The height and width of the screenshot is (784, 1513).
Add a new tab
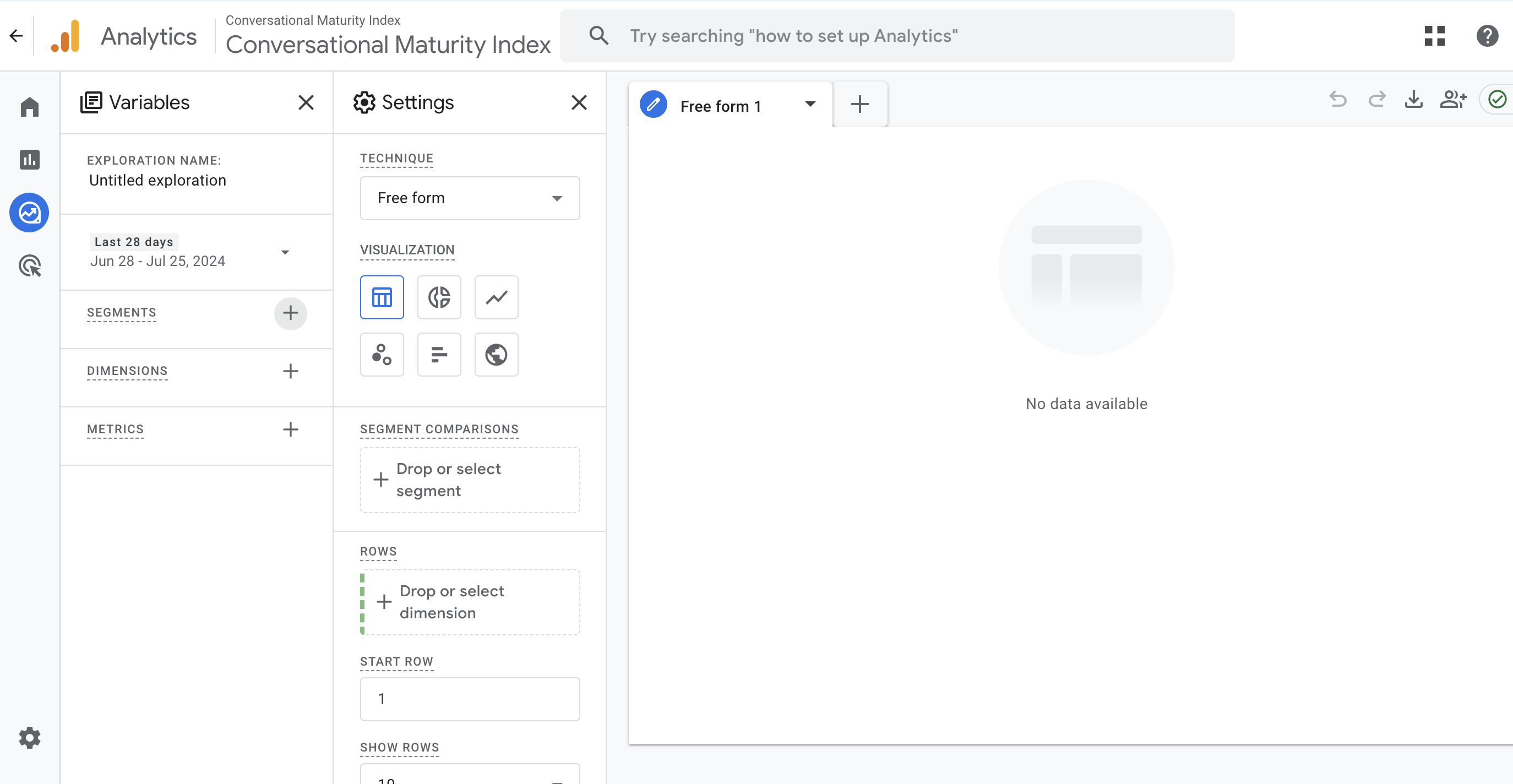[860, 105]
